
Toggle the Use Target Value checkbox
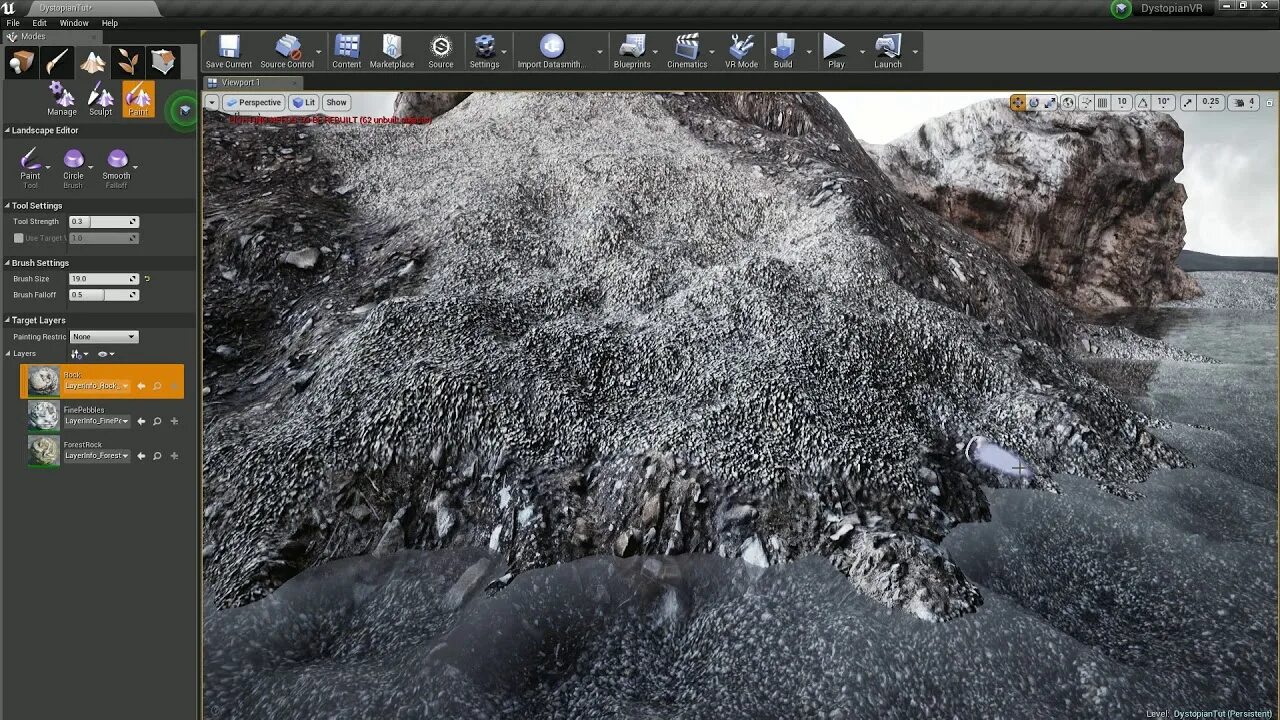point(19,238)
